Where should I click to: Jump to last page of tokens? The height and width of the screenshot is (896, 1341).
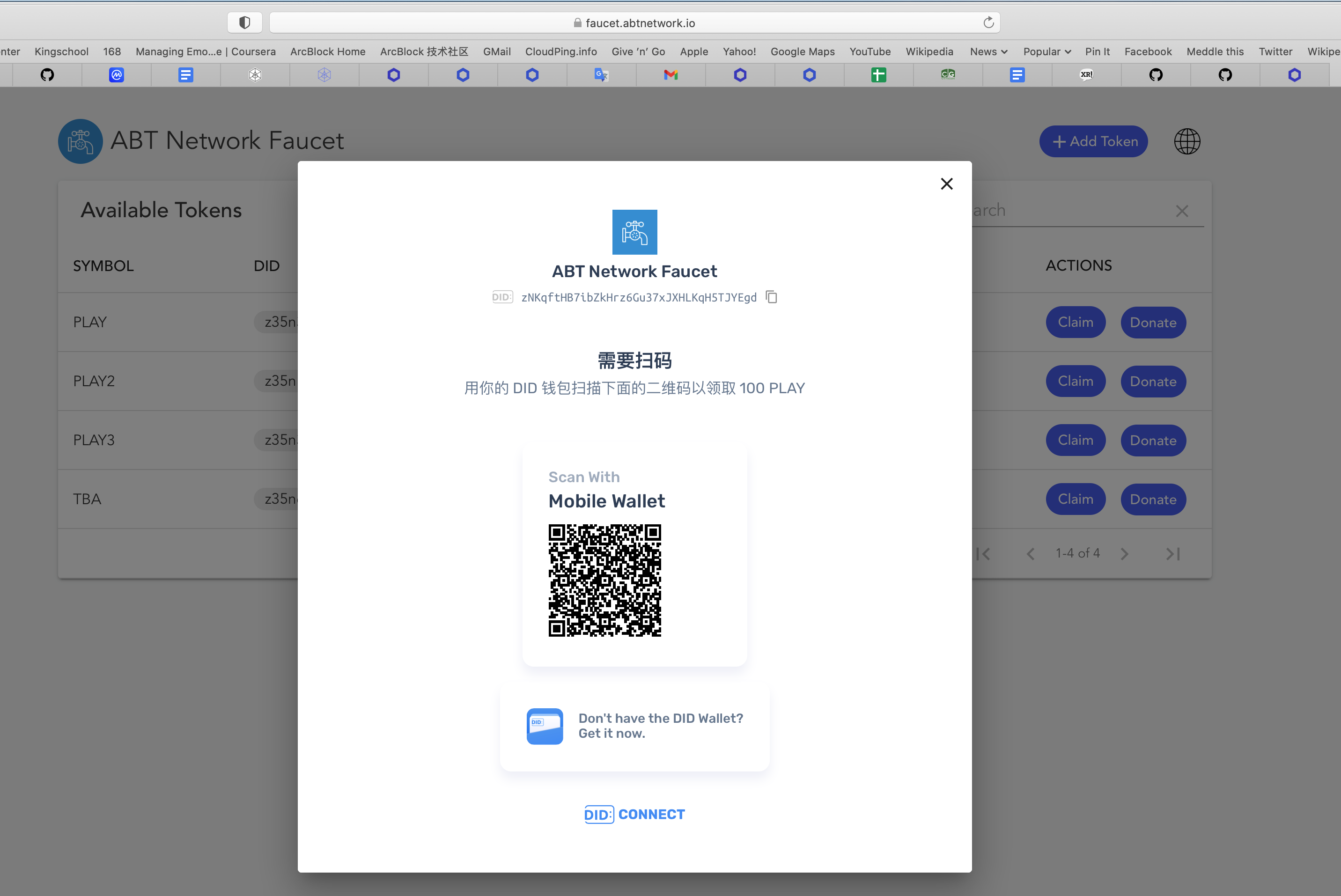[x=1172, y=554]
